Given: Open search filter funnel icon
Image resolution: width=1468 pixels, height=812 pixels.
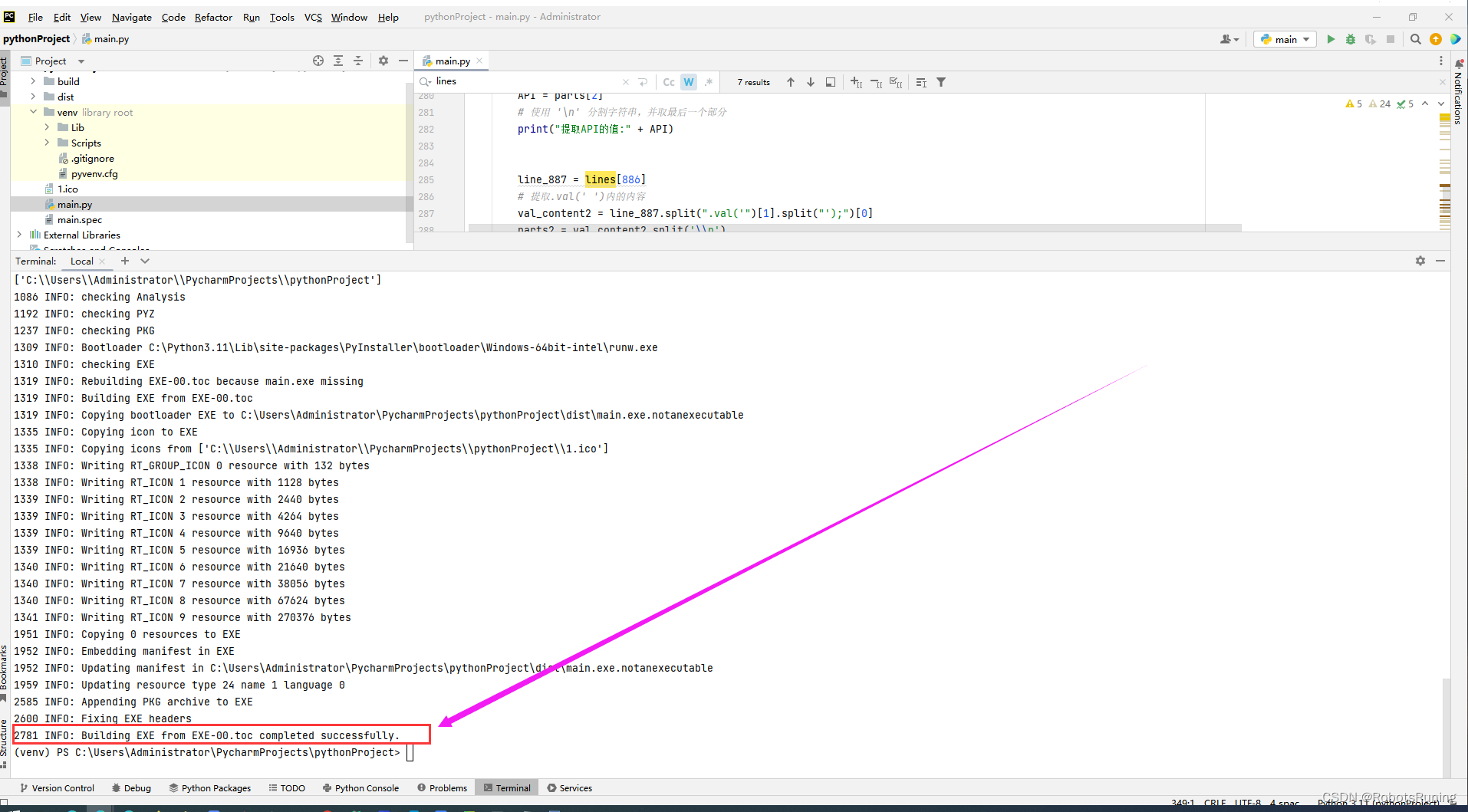Looking at the screenshot, I should click(941, 82).
